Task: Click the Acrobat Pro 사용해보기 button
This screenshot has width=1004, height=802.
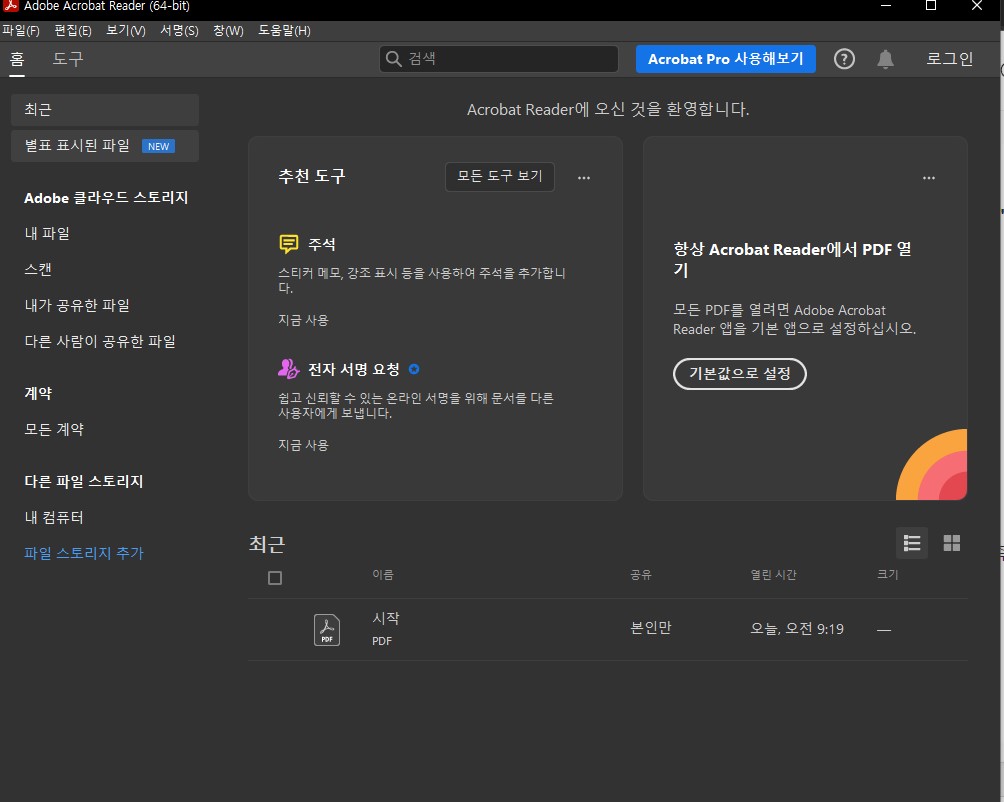Action: [725, 59]
